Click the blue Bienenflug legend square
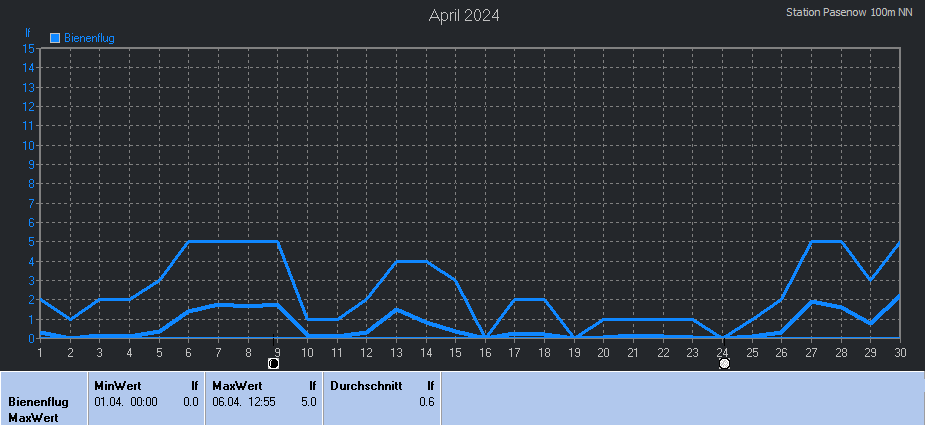 pyautogui.click(x=55, y=38)
